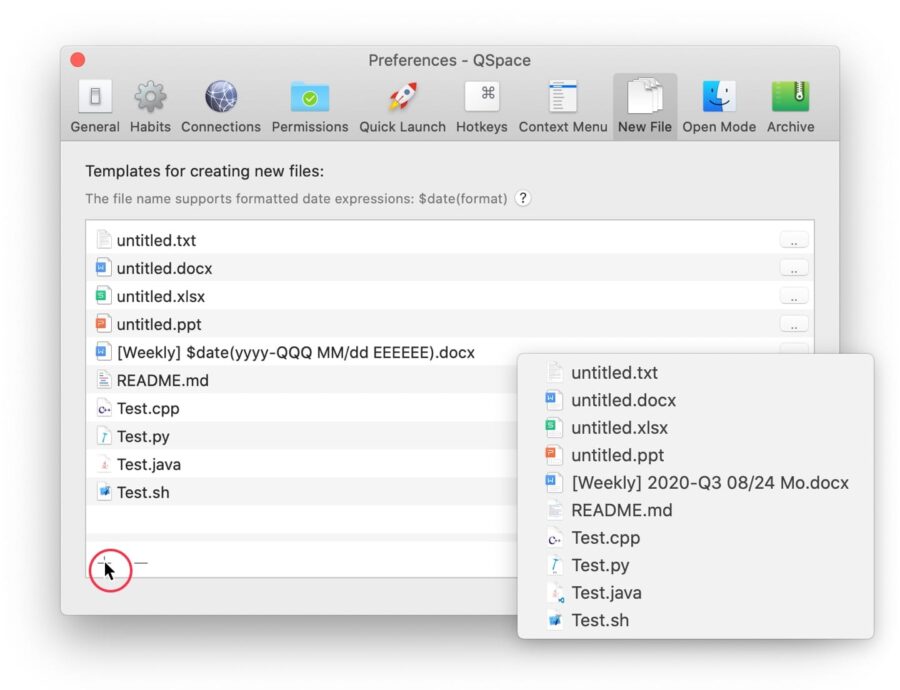Image resolution: width=900 pixels, height=690 pixels.
Task: Open date format help question mark
Action: (522, 198)
